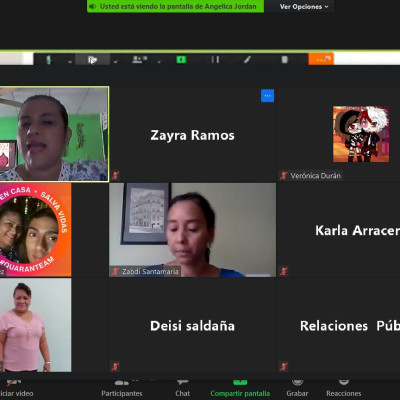Screen dimensions: 400x400
Task: Open the Participantes panel
Action: coord(122,389)
